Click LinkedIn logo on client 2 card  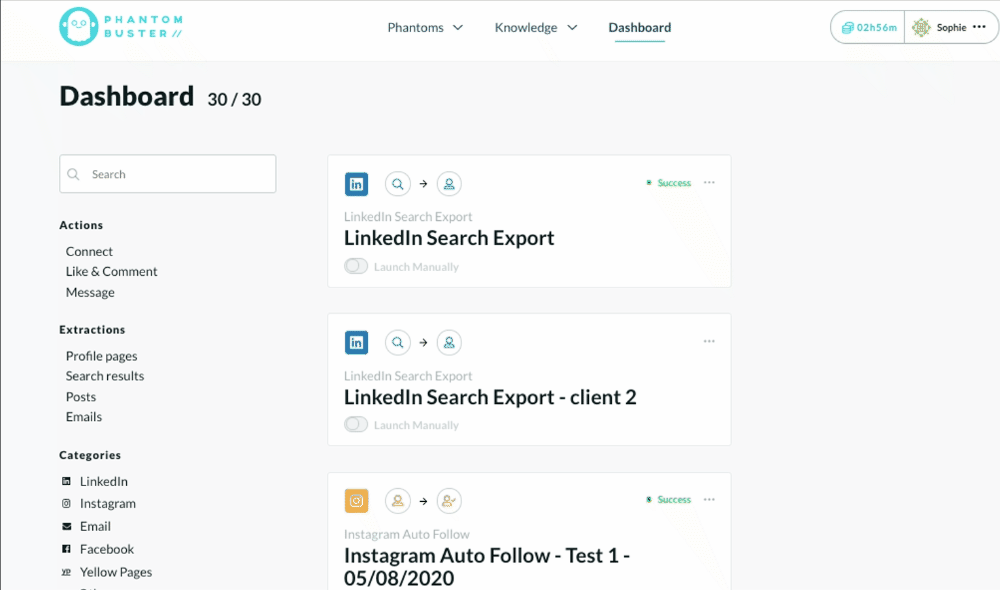(x=357, y=343)
